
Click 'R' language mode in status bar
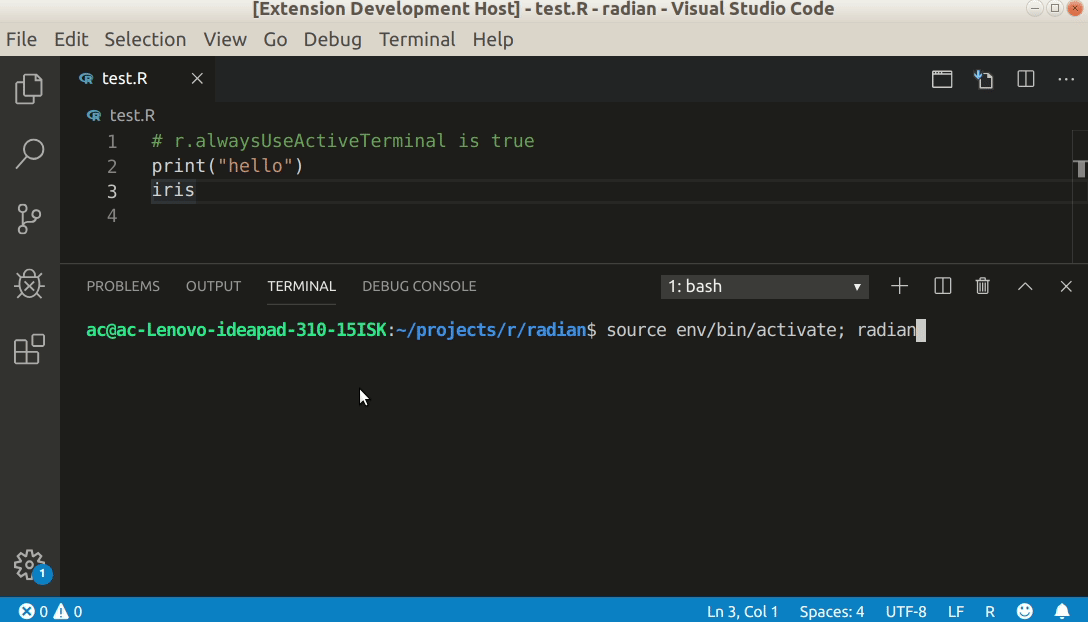(x=989, y=612)
